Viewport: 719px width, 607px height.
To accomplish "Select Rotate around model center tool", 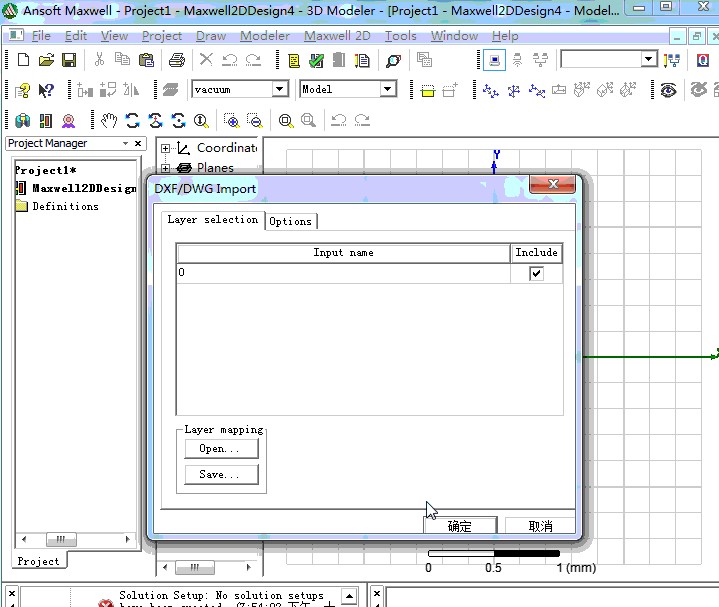I will [x=155, y=121].
